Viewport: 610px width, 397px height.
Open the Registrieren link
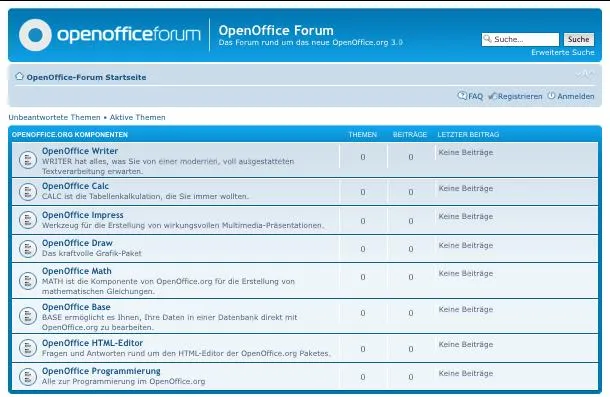pyautogui.click(x=520, y=97)
